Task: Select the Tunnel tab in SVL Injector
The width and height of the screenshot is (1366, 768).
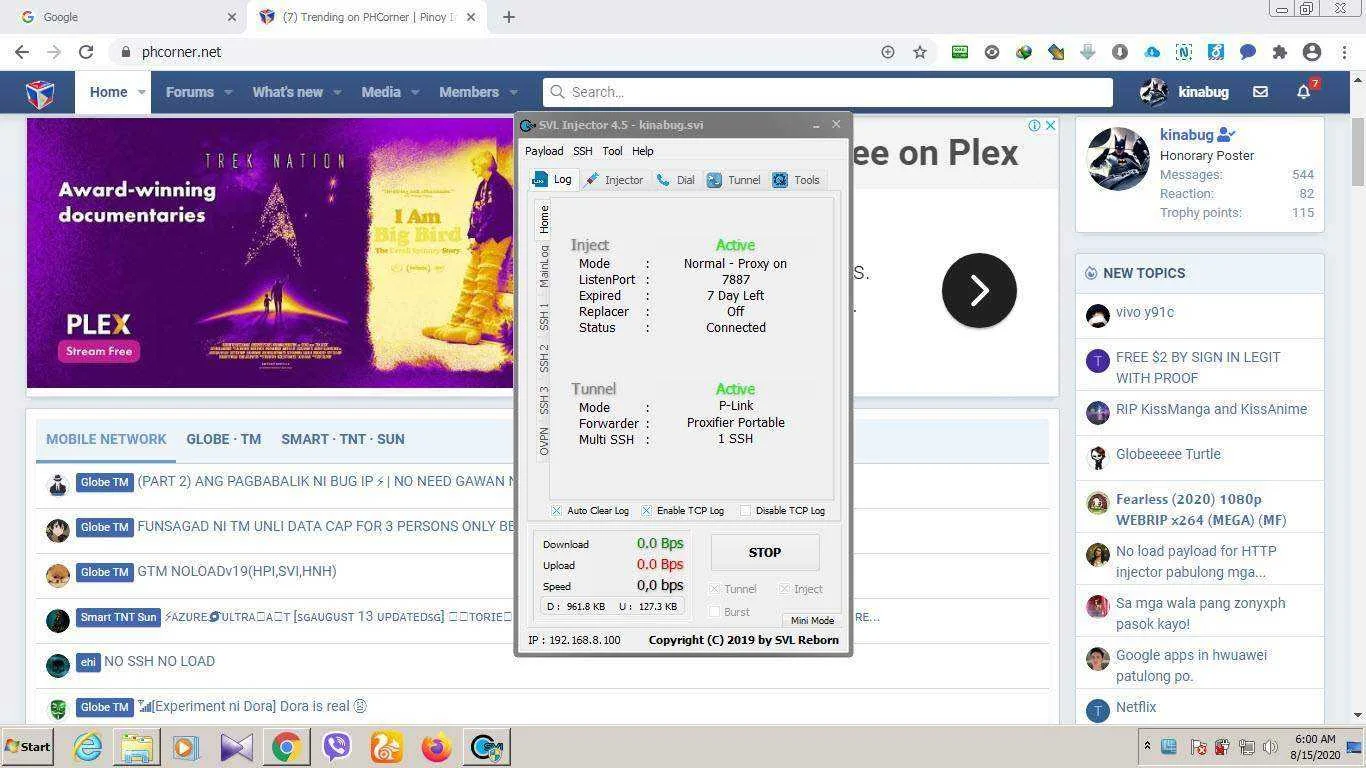Action: pyautogui.click(x=733, y=180)
